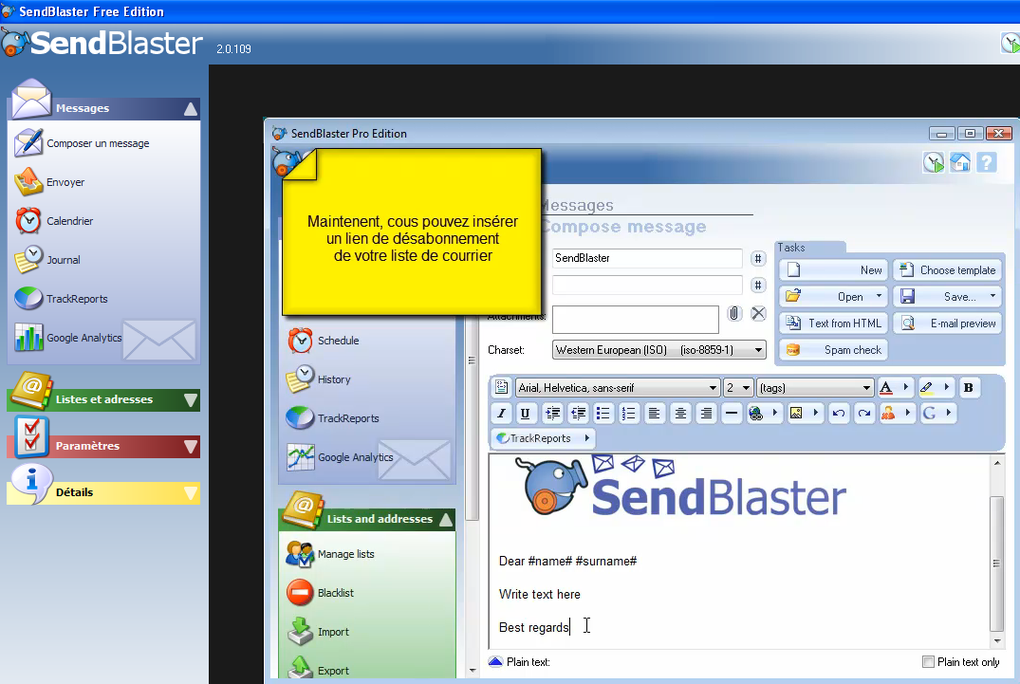Remove attachment with the X icon
The height and width of the screenshot is (684, 1020).
[758, 314]
